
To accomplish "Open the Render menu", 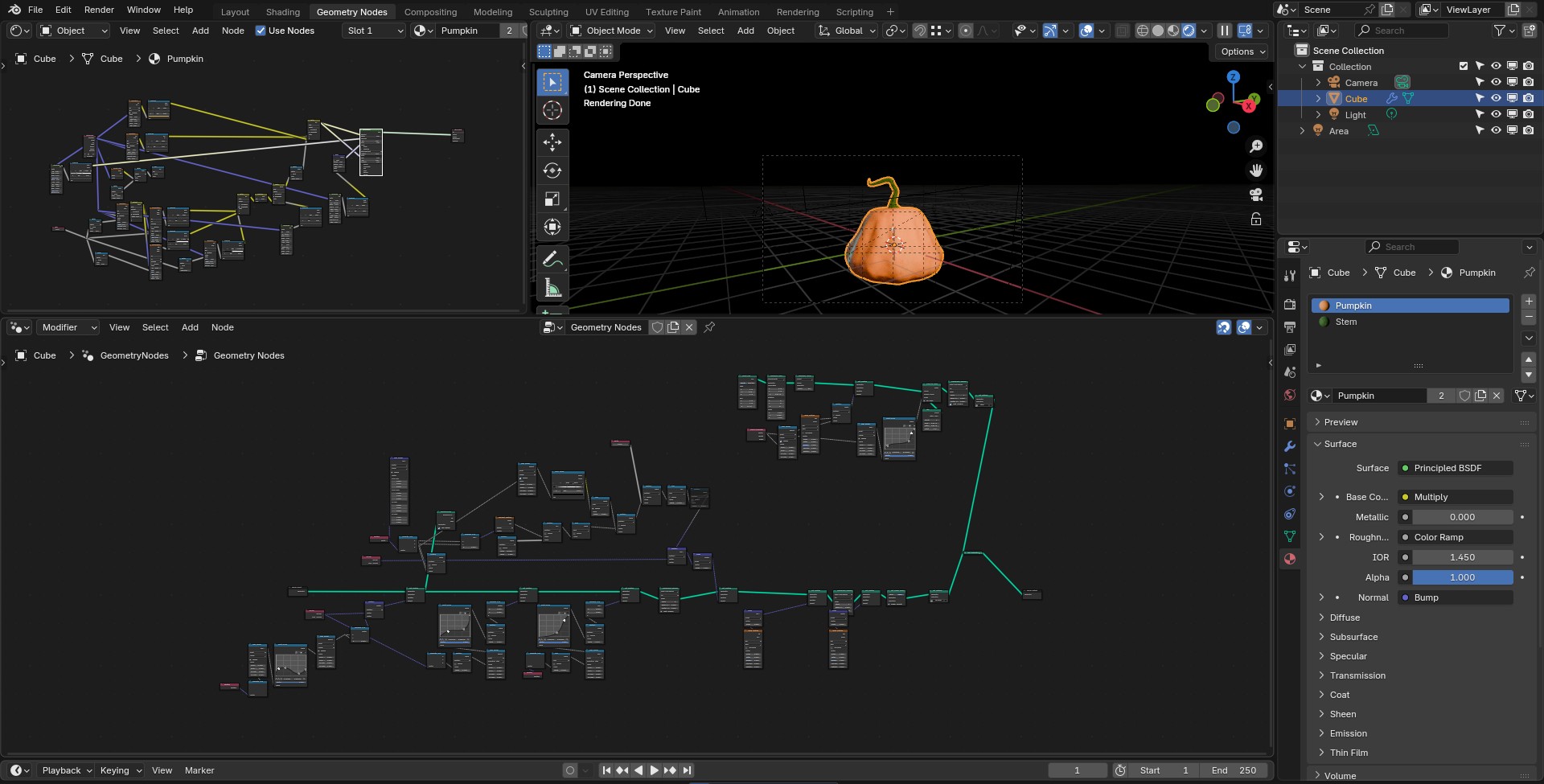I will [x=99, y=10].
